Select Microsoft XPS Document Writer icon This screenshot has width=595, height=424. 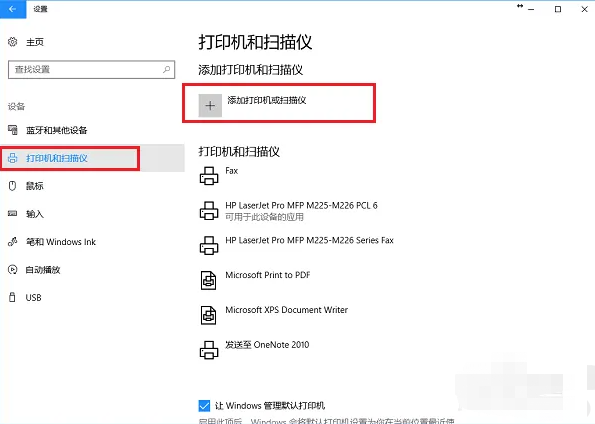coord(208,315)
